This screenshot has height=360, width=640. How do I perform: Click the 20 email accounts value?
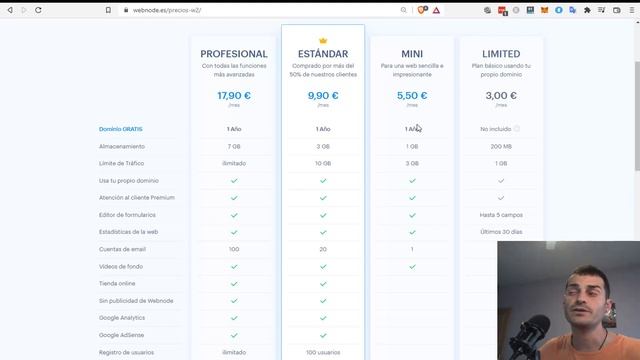(323, 249)
